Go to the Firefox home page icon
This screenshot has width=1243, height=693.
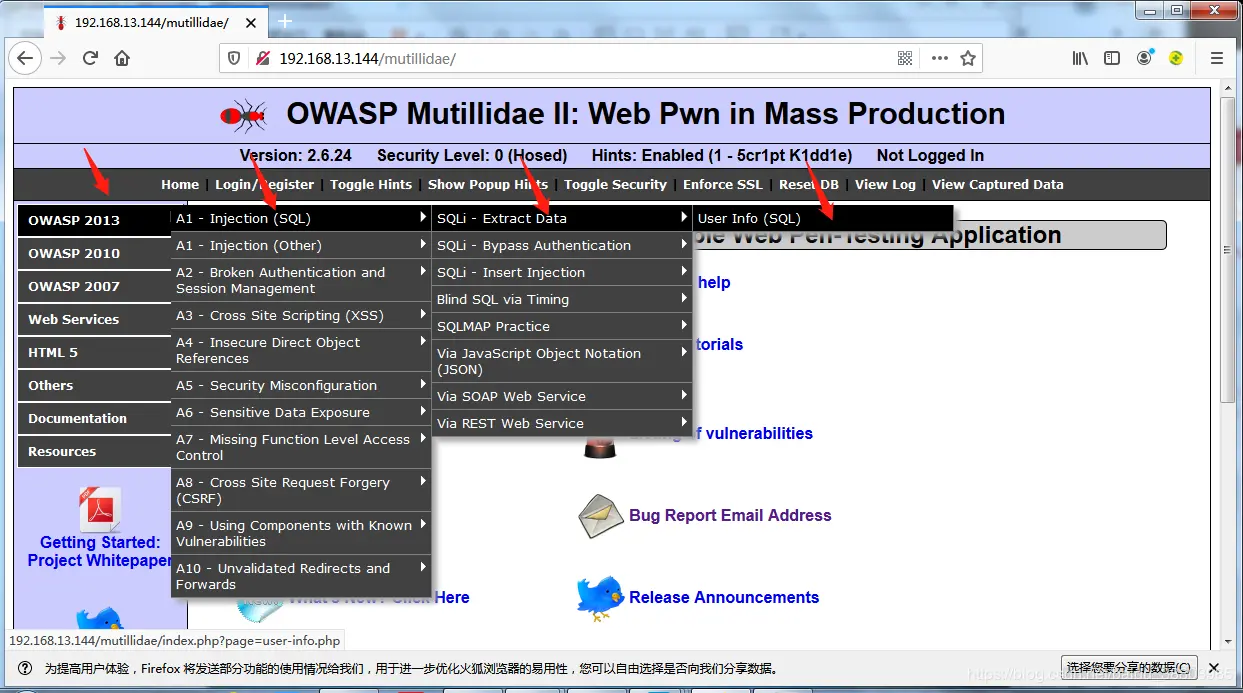tap(122, 58)
